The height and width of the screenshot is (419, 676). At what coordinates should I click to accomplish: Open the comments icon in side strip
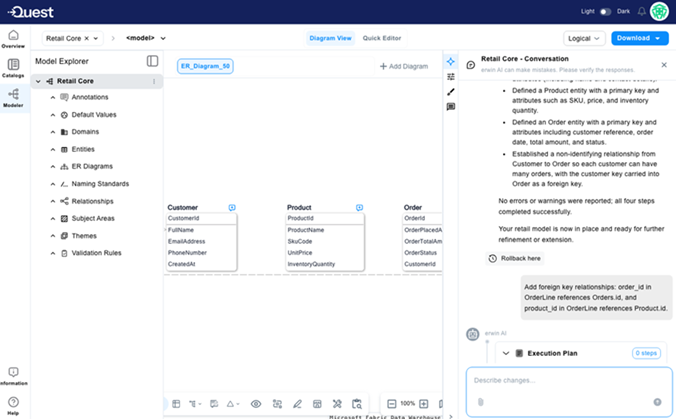point(451,106)
